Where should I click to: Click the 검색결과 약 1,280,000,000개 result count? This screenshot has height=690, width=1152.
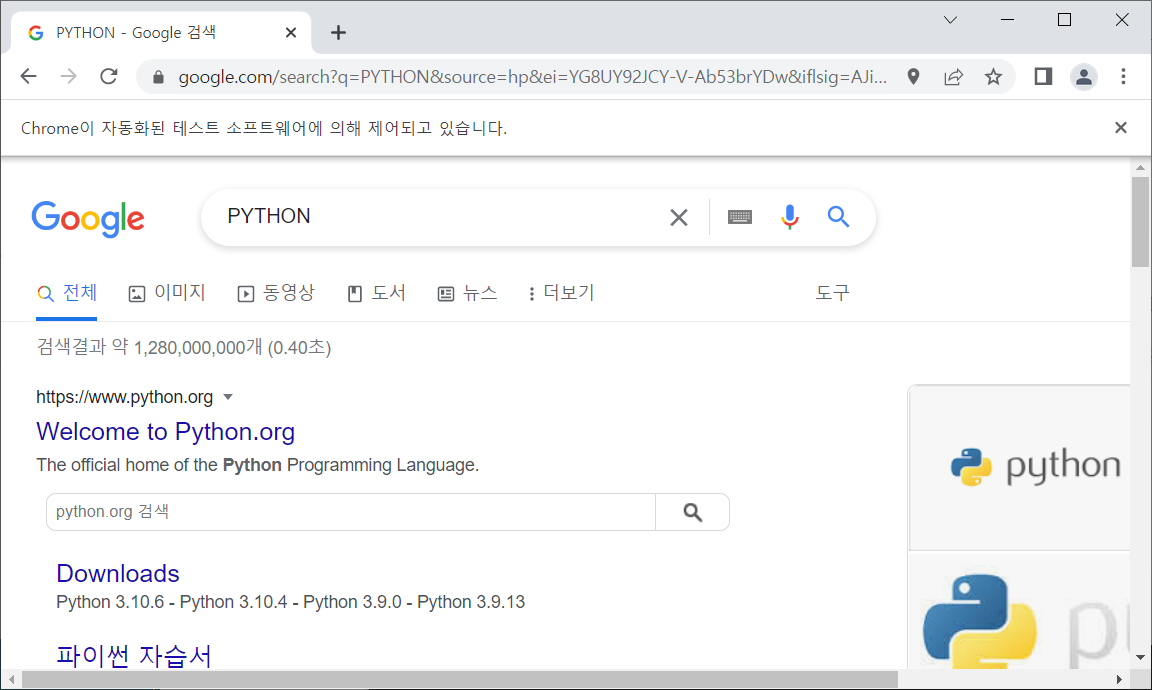point(184,347)
